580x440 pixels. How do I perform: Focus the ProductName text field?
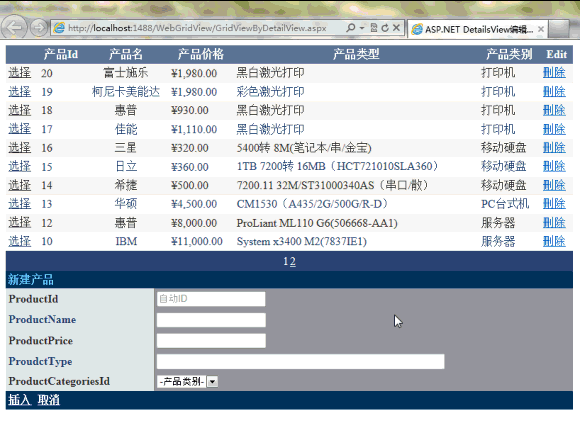click(211, 320)
